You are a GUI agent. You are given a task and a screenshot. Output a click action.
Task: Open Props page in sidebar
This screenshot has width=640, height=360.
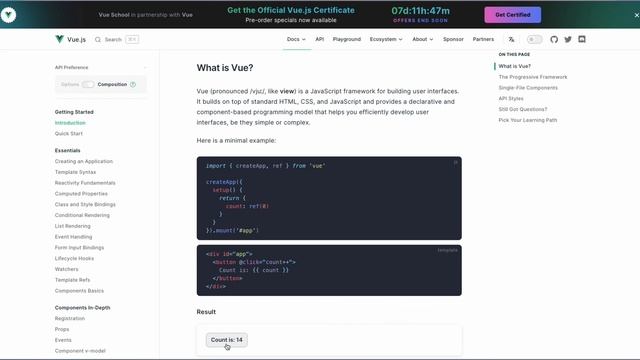pyautogui.click(x=62, y=329)
